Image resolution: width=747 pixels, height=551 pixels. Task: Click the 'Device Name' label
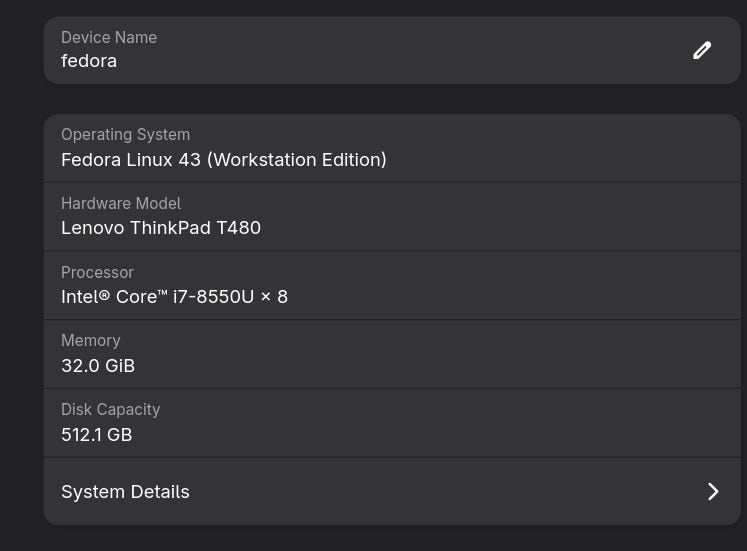109,37
